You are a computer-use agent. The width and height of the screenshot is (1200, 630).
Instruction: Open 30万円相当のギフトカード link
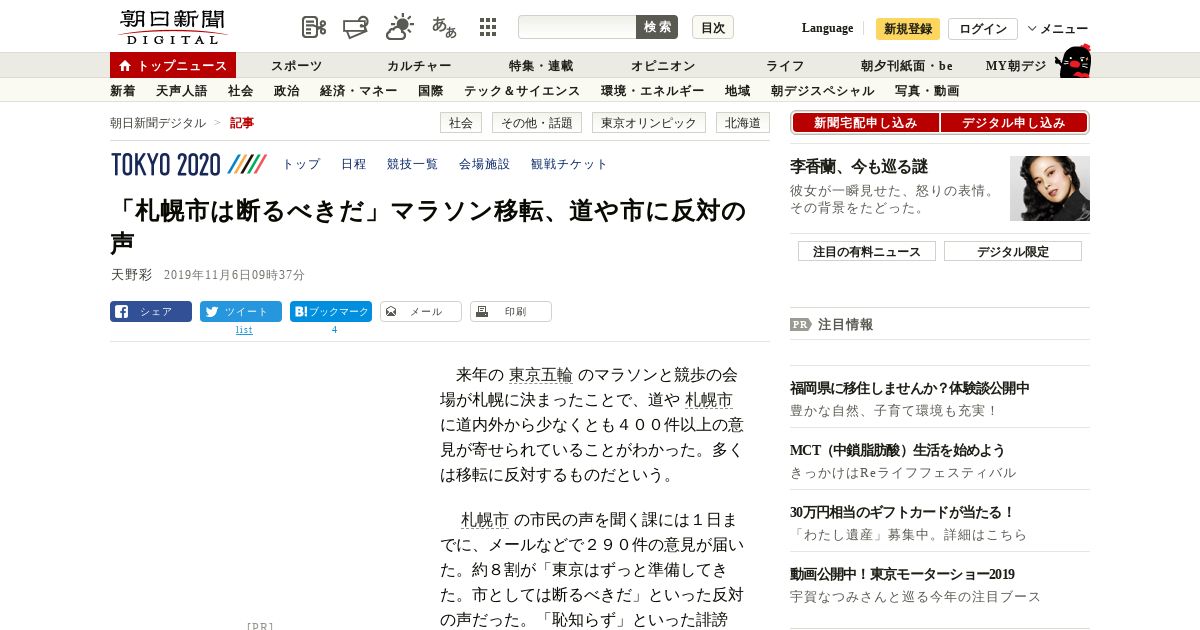click(903, 512)
